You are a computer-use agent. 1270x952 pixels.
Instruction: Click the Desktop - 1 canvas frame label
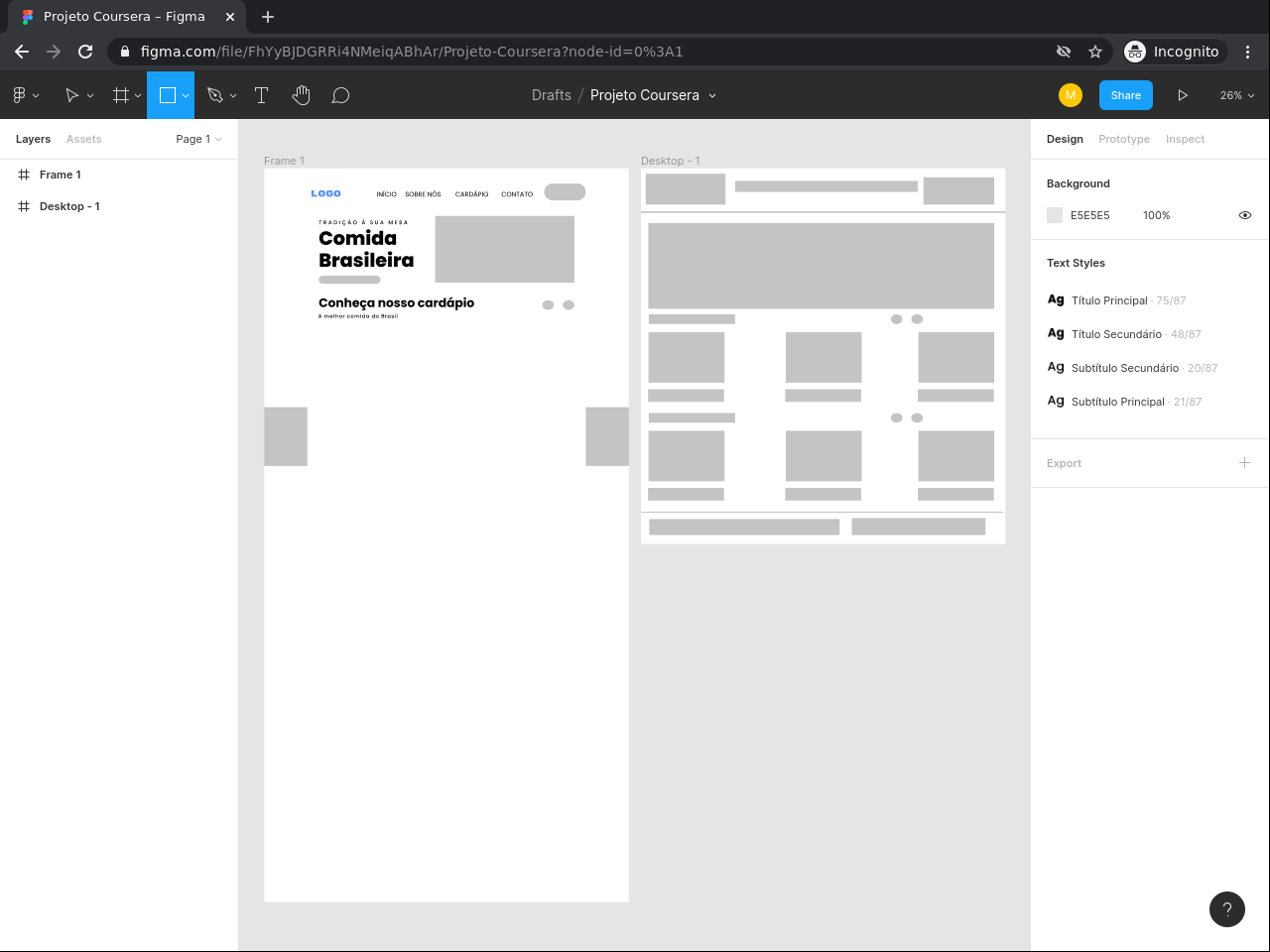pos(671,161)
